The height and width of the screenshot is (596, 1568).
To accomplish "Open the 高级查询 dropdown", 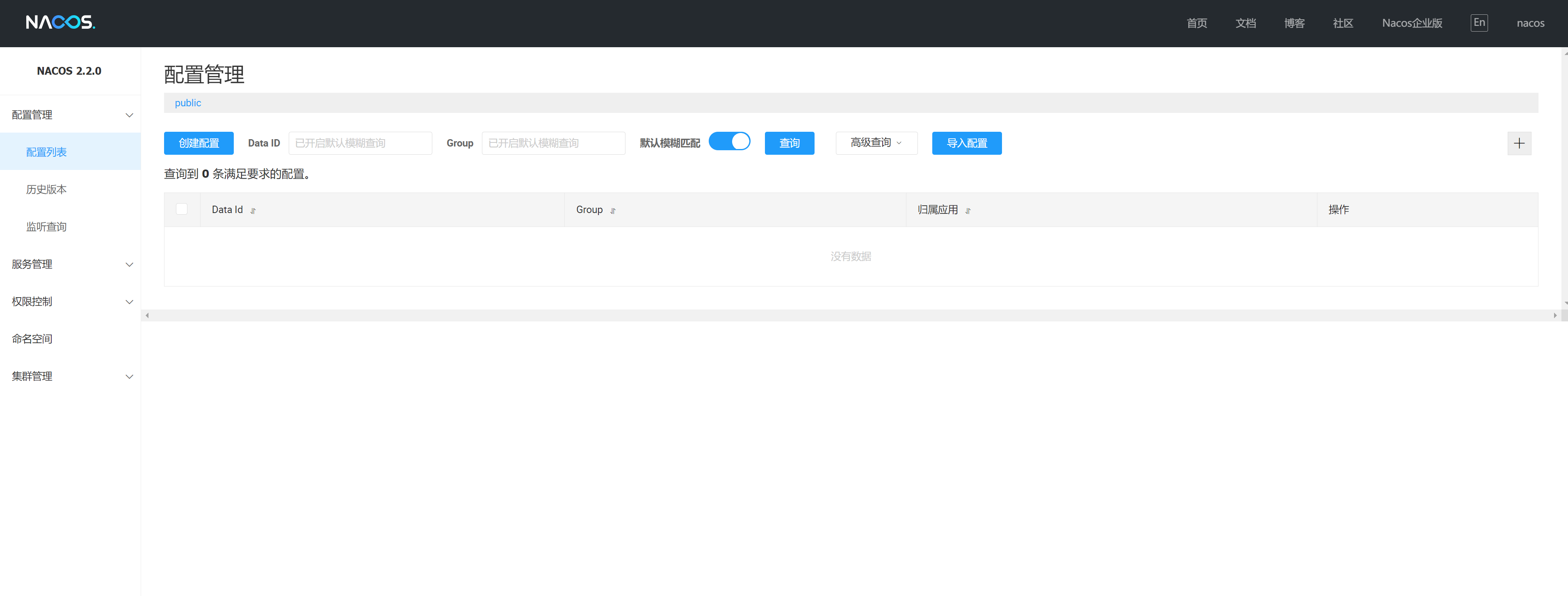I will click(876, 142).
